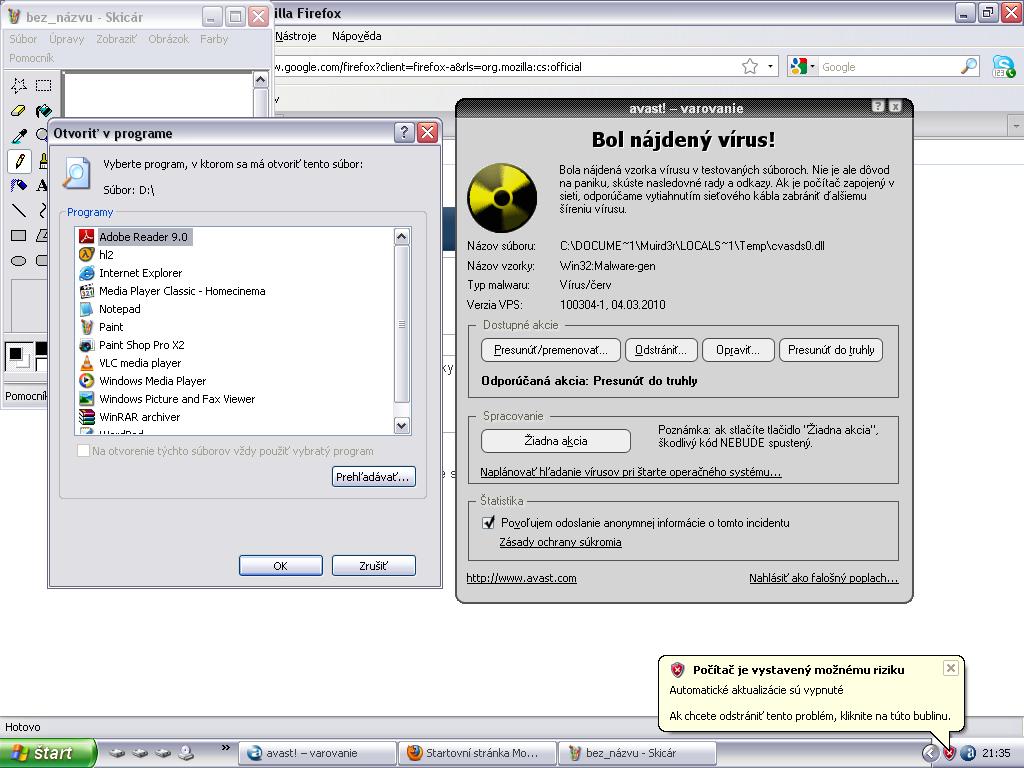Image resolution: width=1024 pixels, height=768 pixels.
Task: Pick the free-form select star tool
Action: coord(18,86)
